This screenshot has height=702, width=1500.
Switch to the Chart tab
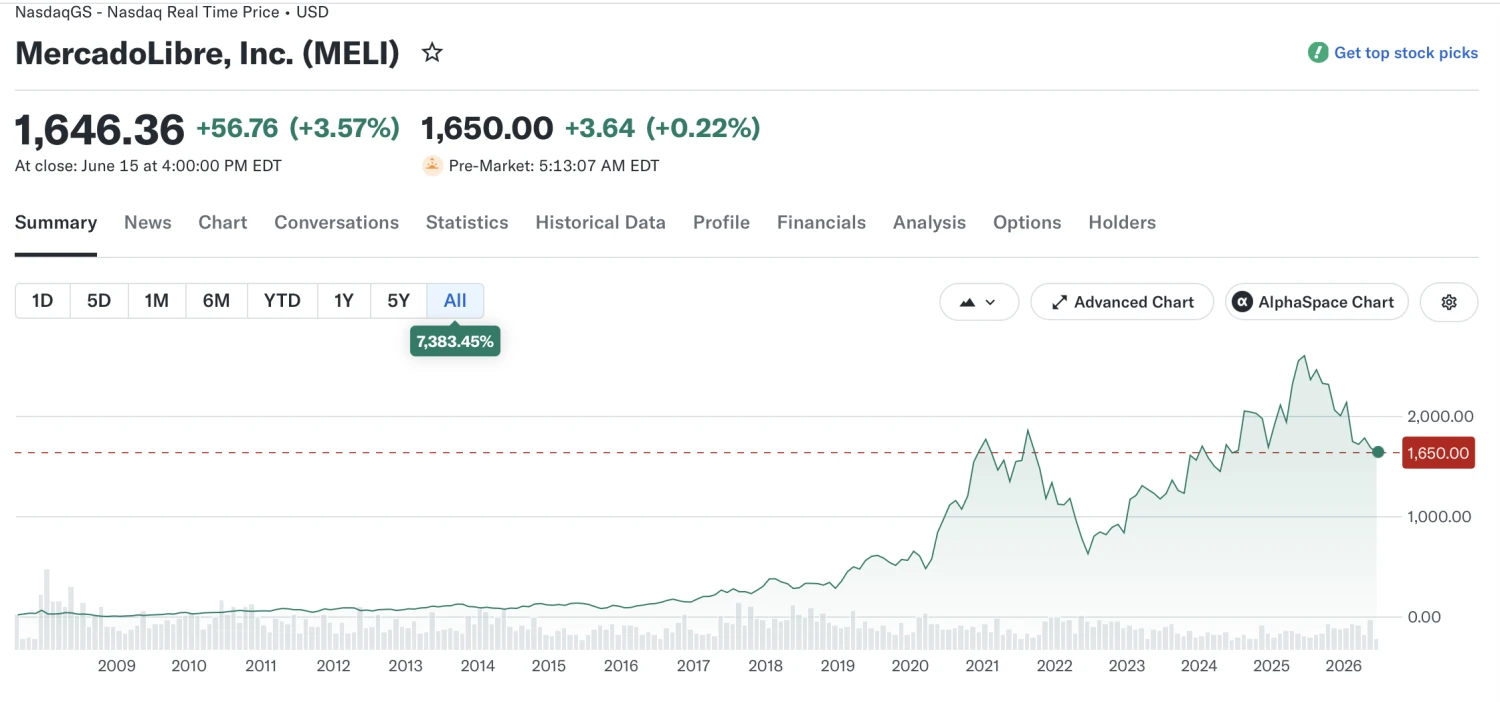223,223
